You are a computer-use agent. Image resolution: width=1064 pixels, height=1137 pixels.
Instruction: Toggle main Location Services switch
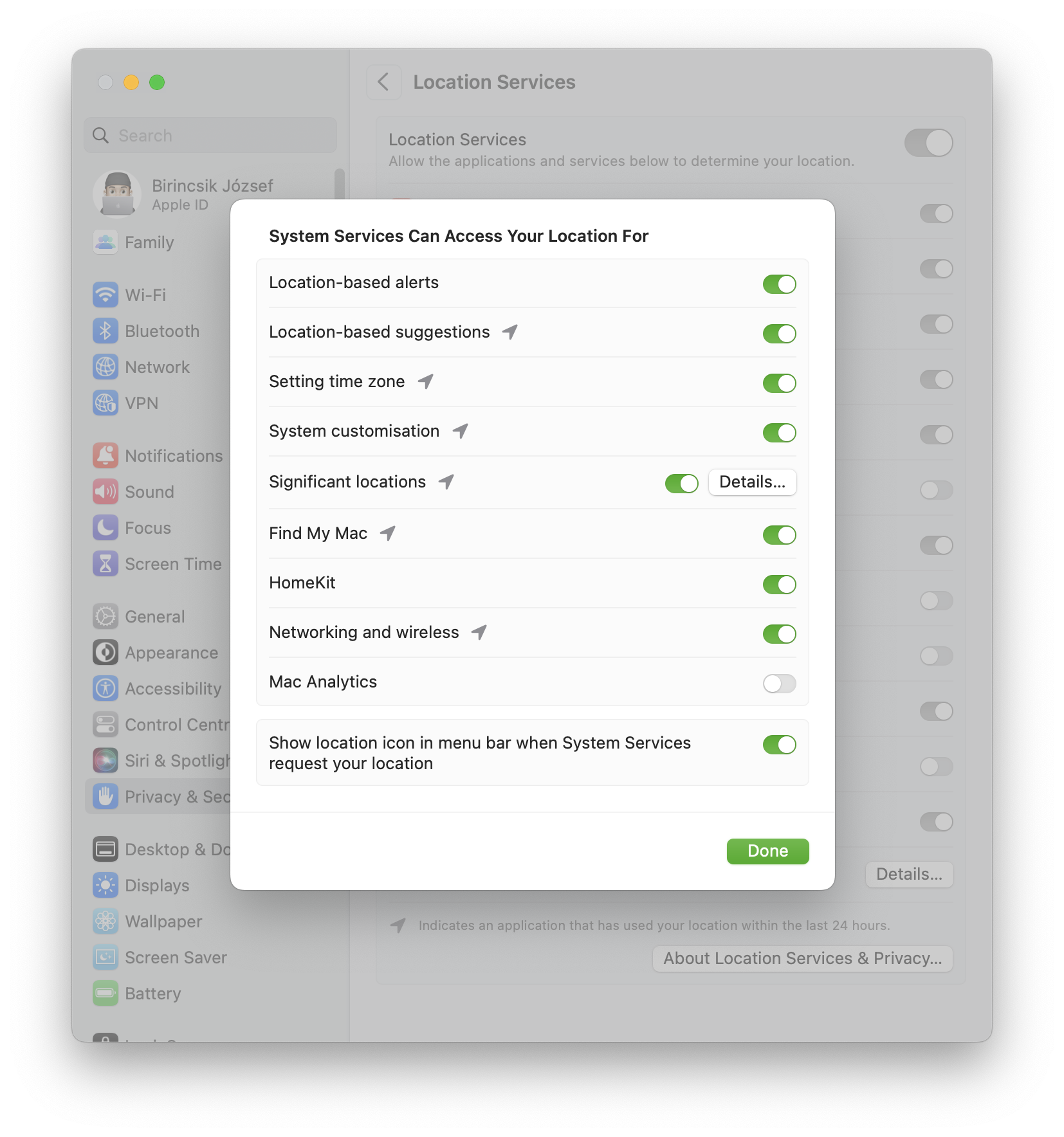928,143
